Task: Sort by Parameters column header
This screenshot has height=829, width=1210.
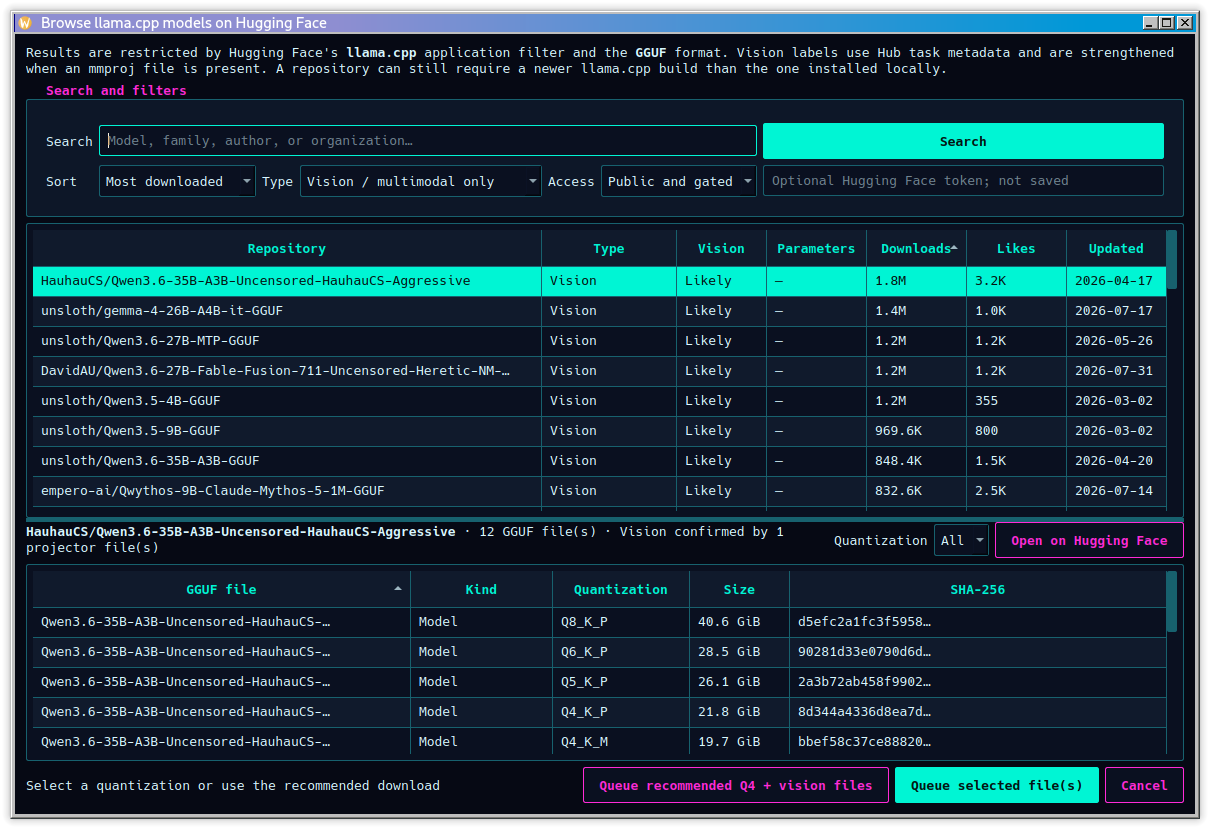Action: pyautogui.click(x=816, y=249)
